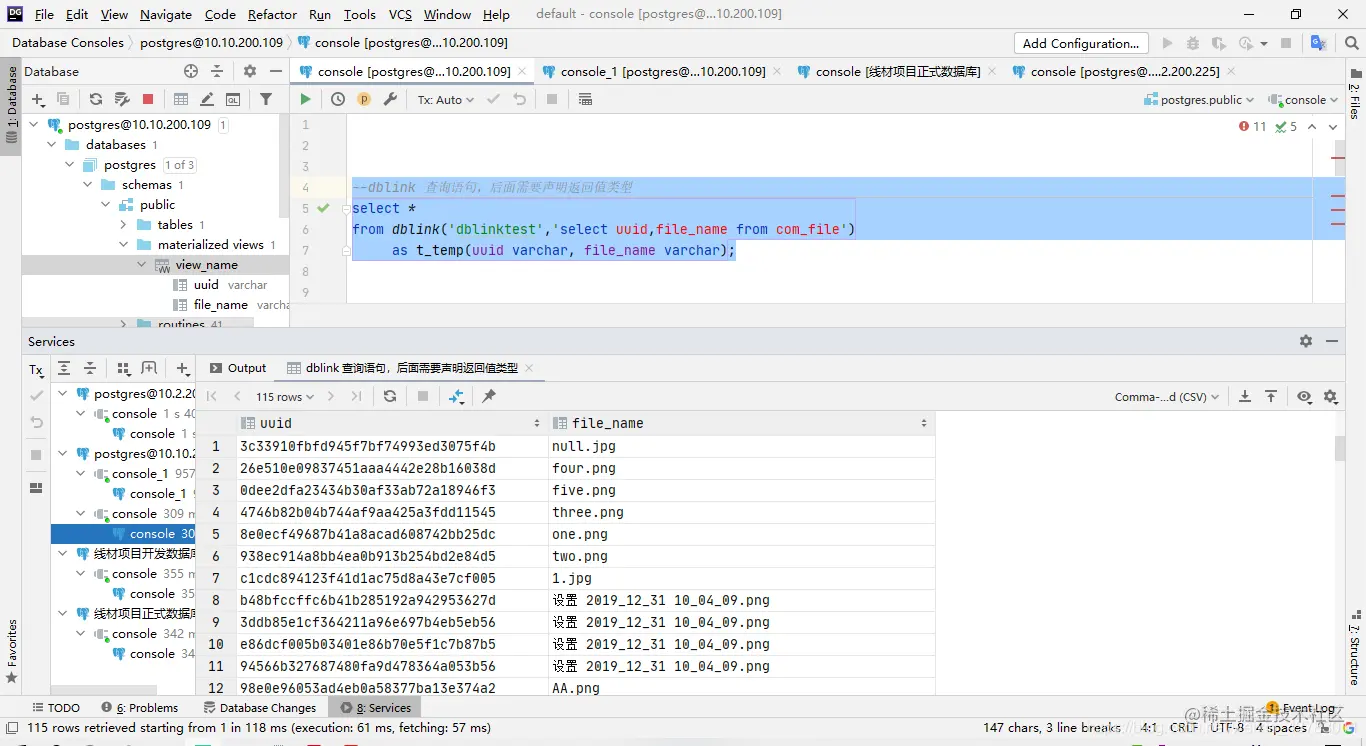Click the Database panel gear settings
Image resolution: width=1366 pixels, height=746 pixels.
tap(250, 71)
